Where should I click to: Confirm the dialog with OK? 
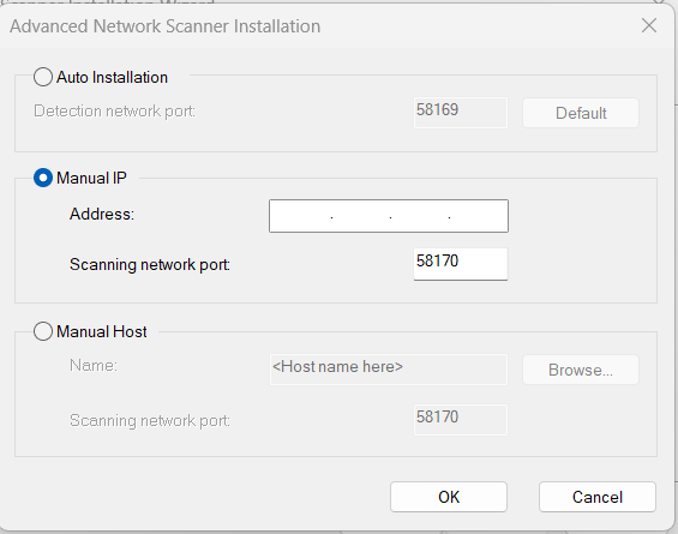point(448,497)
